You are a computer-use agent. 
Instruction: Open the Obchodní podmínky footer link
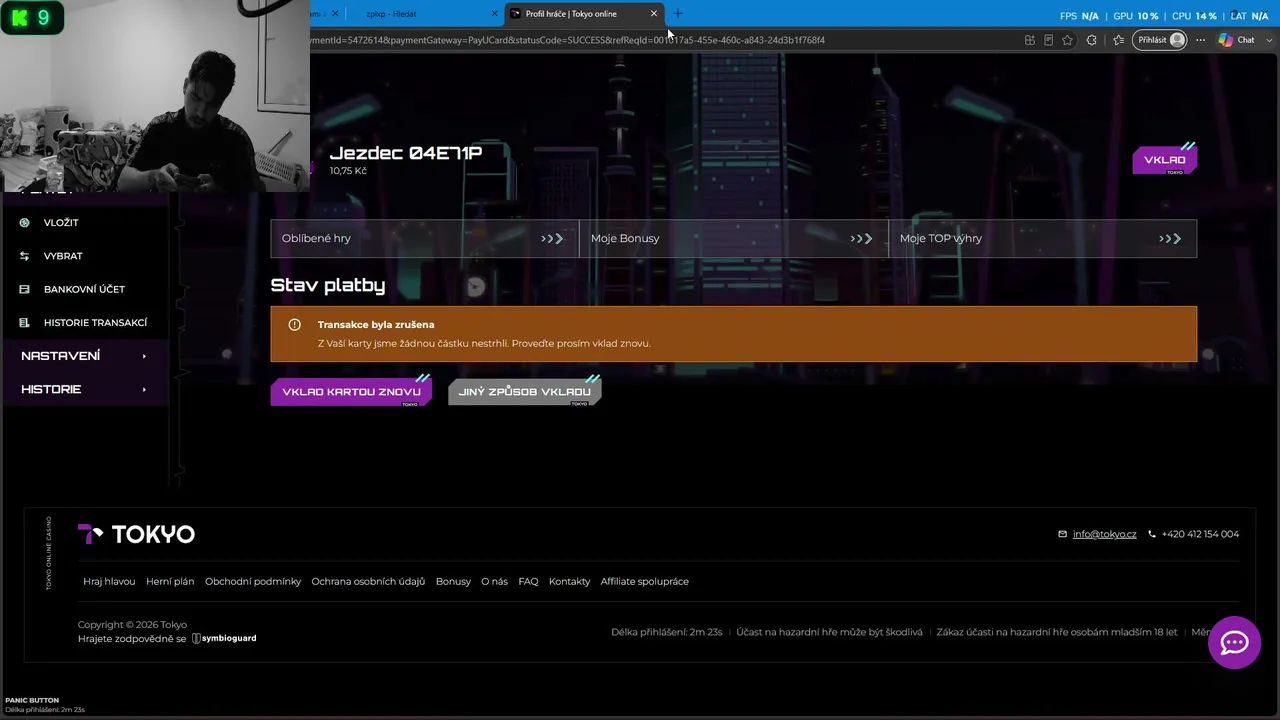(253, 581)
